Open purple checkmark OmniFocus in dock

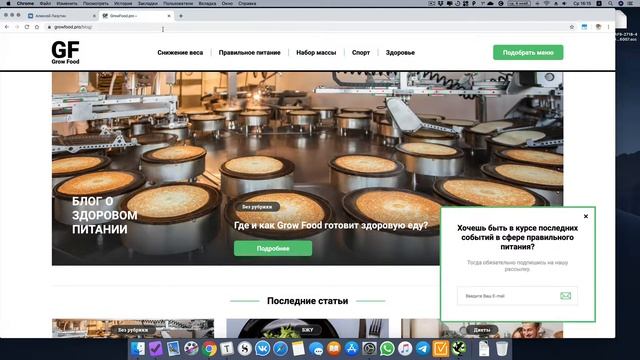tap(156, 349)
